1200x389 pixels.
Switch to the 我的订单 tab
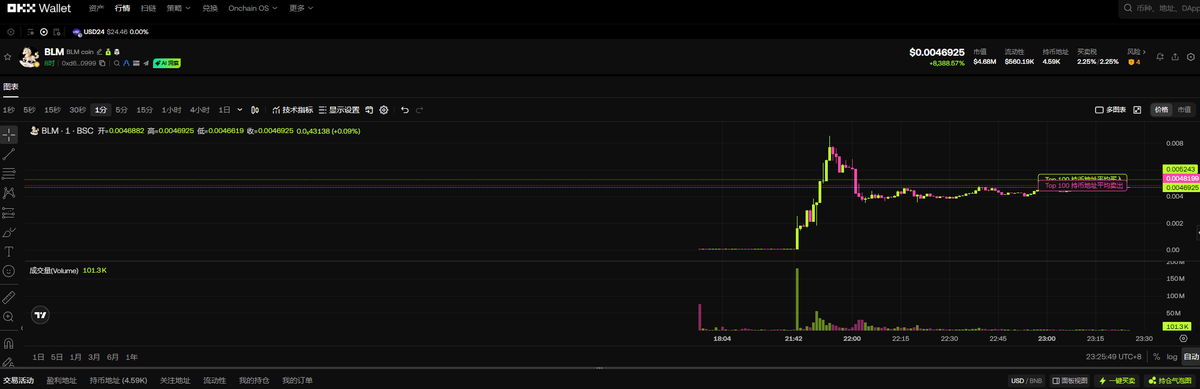[x=297, y=381]
